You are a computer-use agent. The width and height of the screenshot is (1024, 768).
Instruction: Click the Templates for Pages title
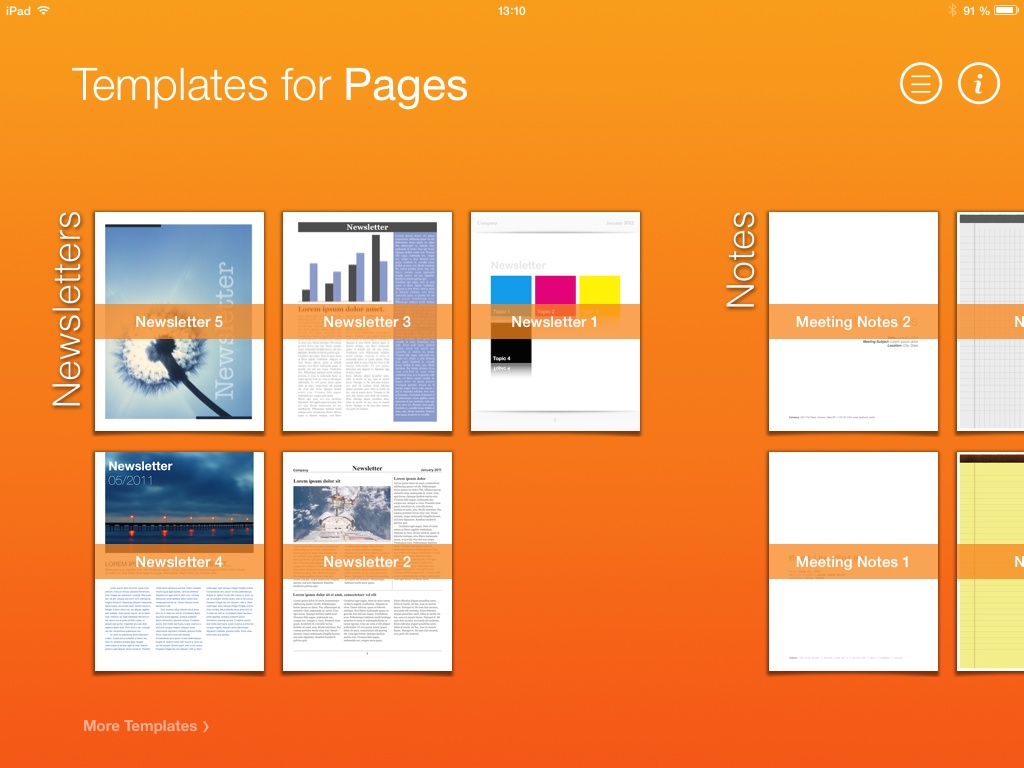270,85
